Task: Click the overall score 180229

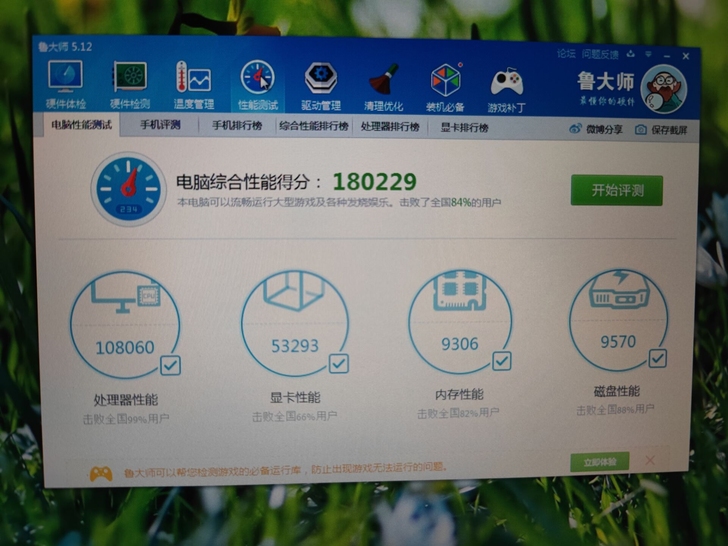Action: 375,182
